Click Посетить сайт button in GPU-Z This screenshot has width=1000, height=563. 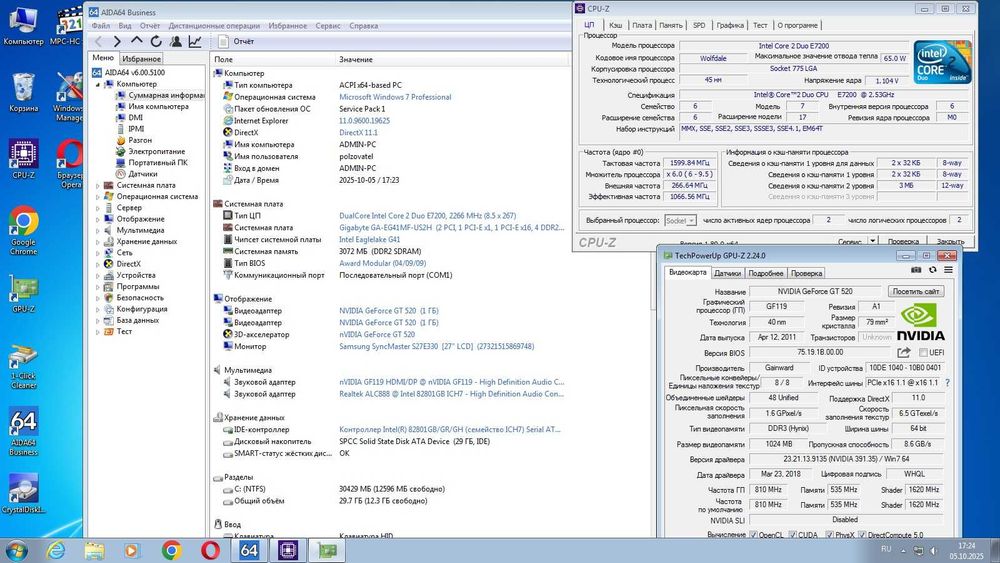point(916,291)
